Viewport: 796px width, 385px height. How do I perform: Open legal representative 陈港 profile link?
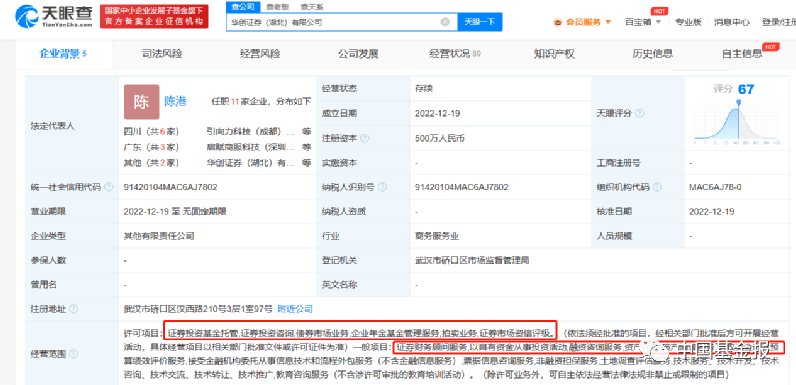click(175, 102)
